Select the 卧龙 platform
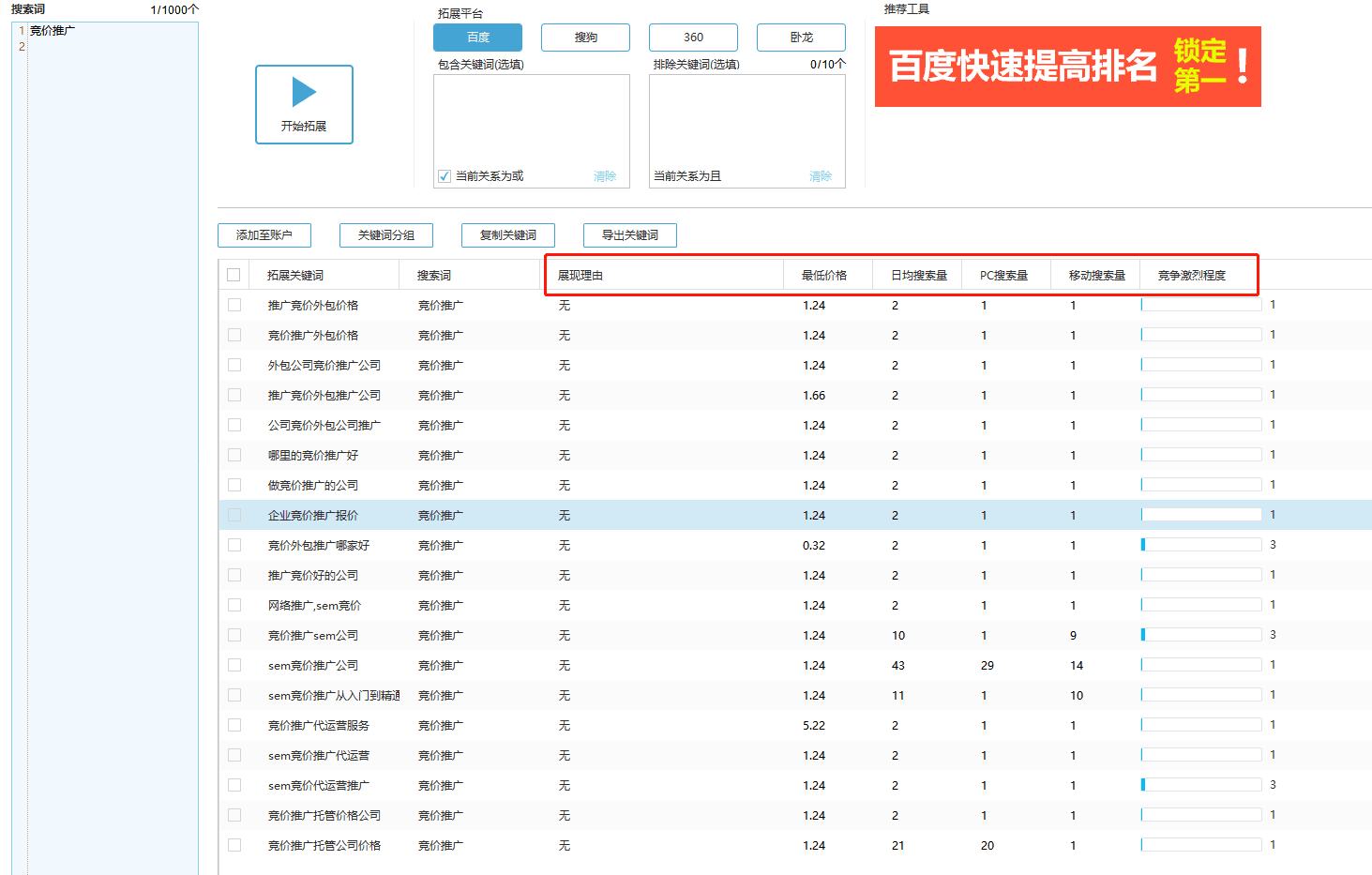 pyautogui.click(x=801, y=38)
